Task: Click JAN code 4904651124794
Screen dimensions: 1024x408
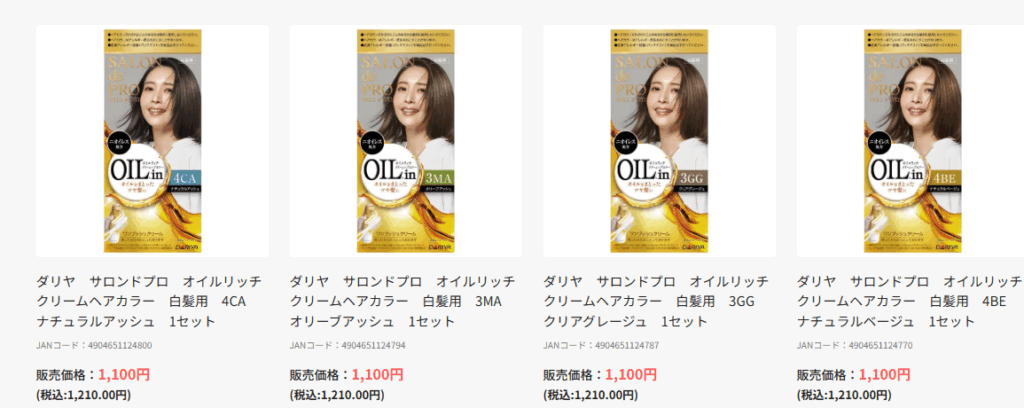Action: (347, 345)
